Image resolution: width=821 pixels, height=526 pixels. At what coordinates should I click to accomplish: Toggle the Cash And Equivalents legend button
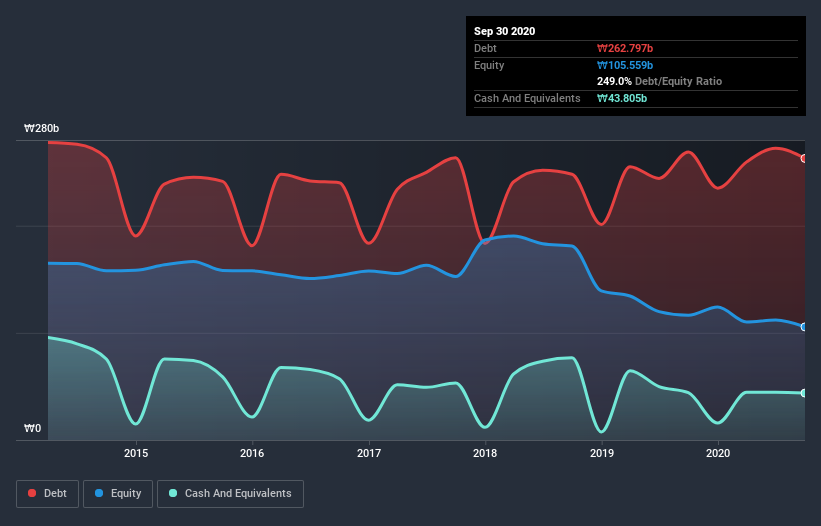click(230, 494)
